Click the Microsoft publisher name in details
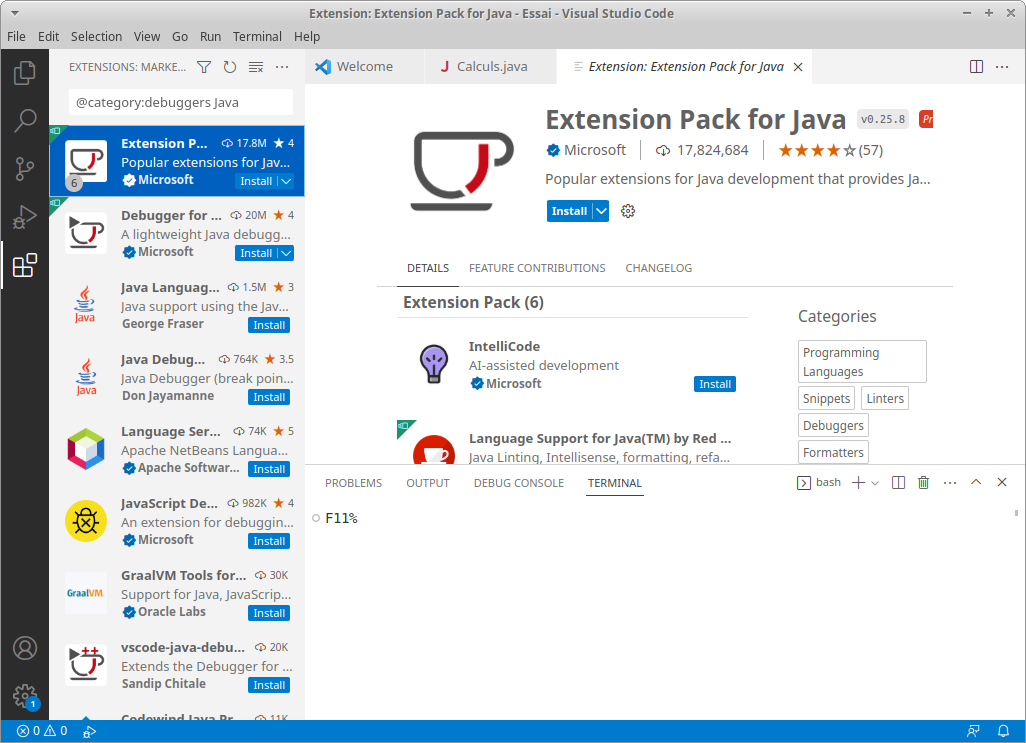 (594, 150)
